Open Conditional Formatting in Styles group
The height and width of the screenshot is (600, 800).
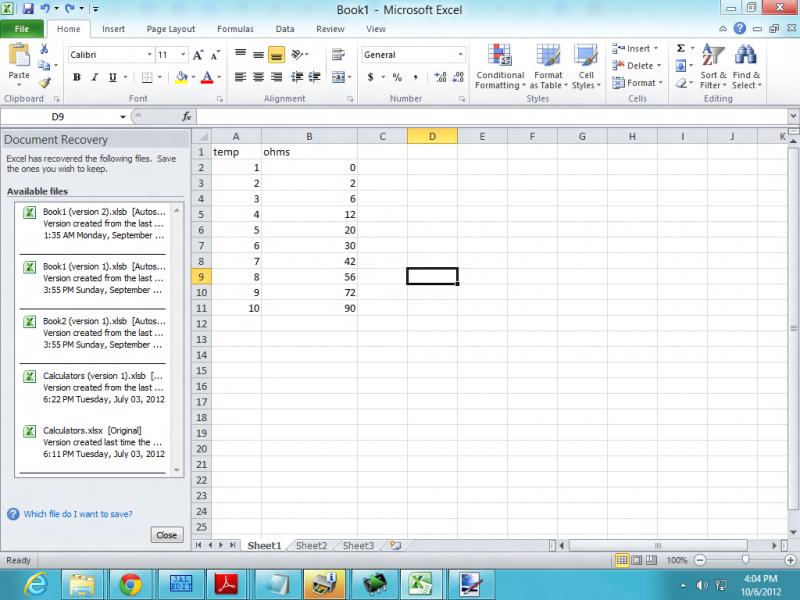[499, 66]
